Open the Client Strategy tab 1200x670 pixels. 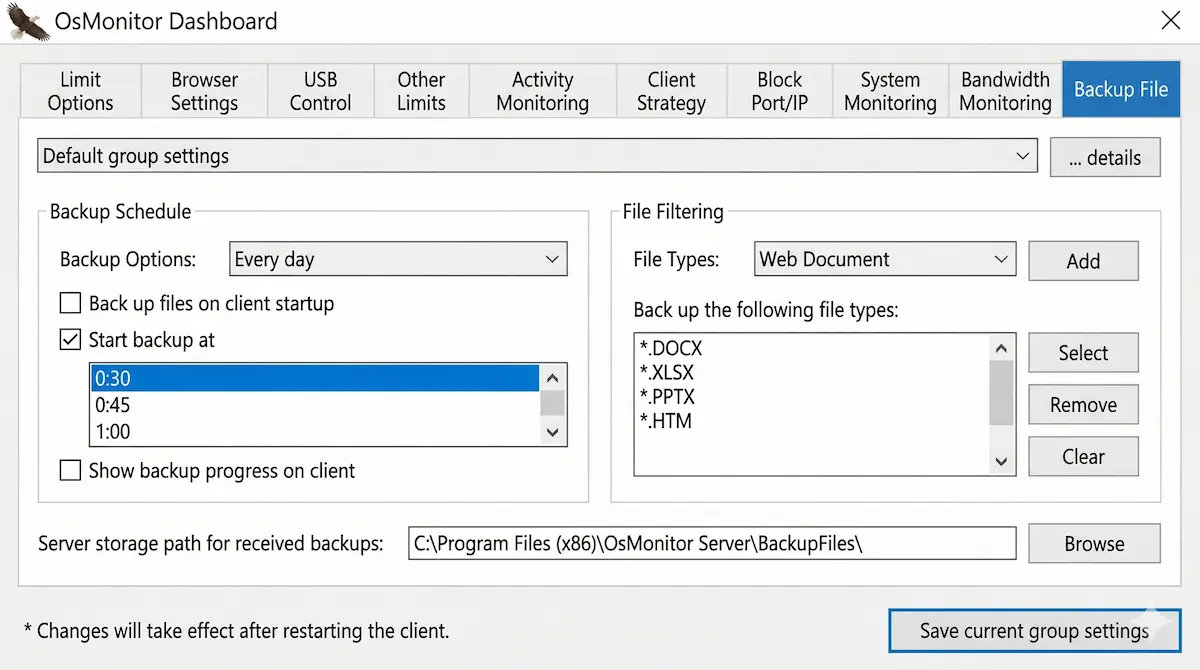coord(671,90)
